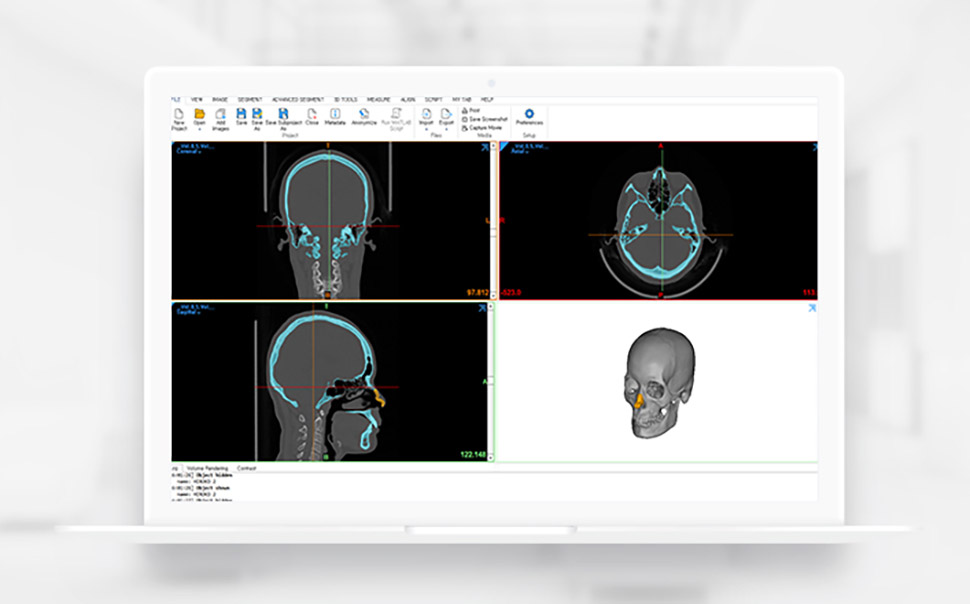Expand the Import dropdown
Image resolution: width=970 pixels, height=604 pixels.
coord(426,129)
